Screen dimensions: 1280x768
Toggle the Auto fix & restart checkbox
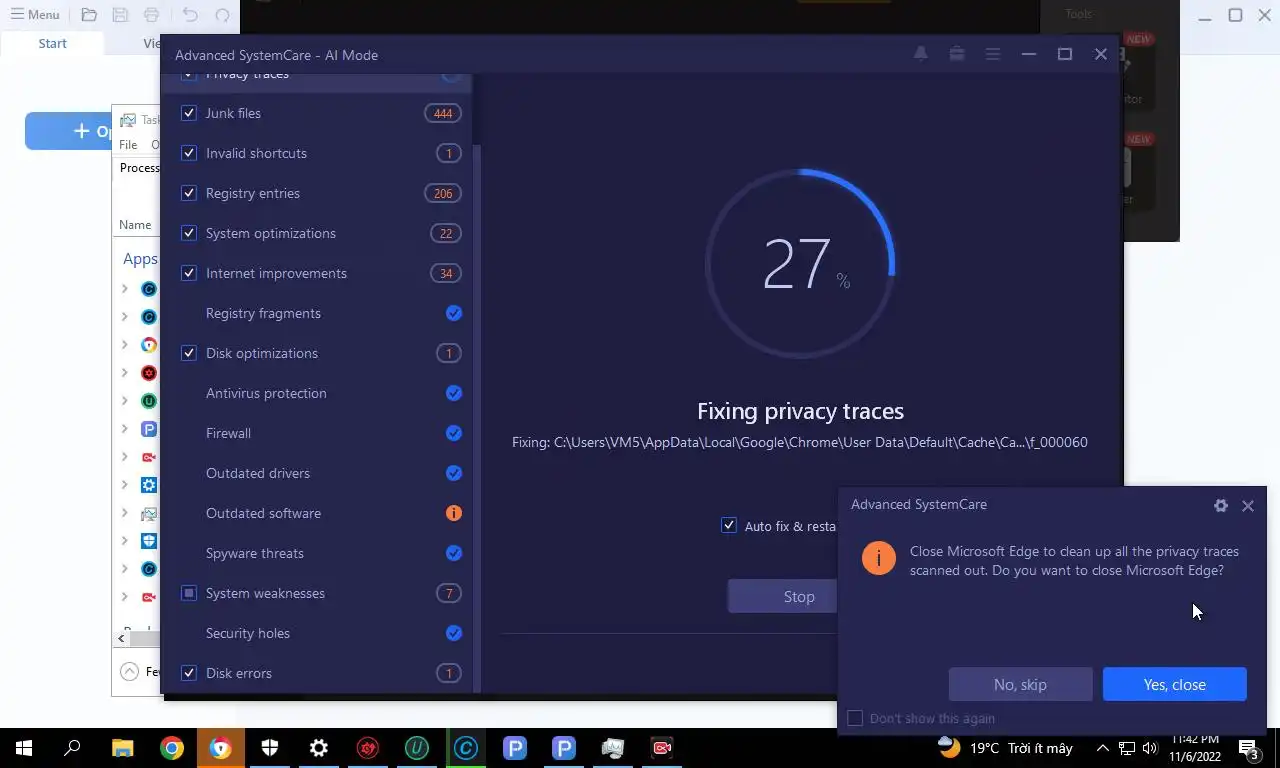click(729, 525)
